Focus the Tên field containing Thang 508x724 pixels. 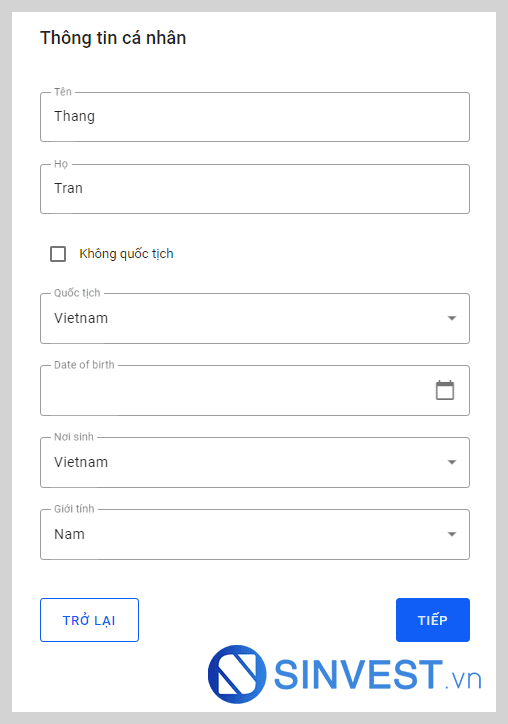255,117
